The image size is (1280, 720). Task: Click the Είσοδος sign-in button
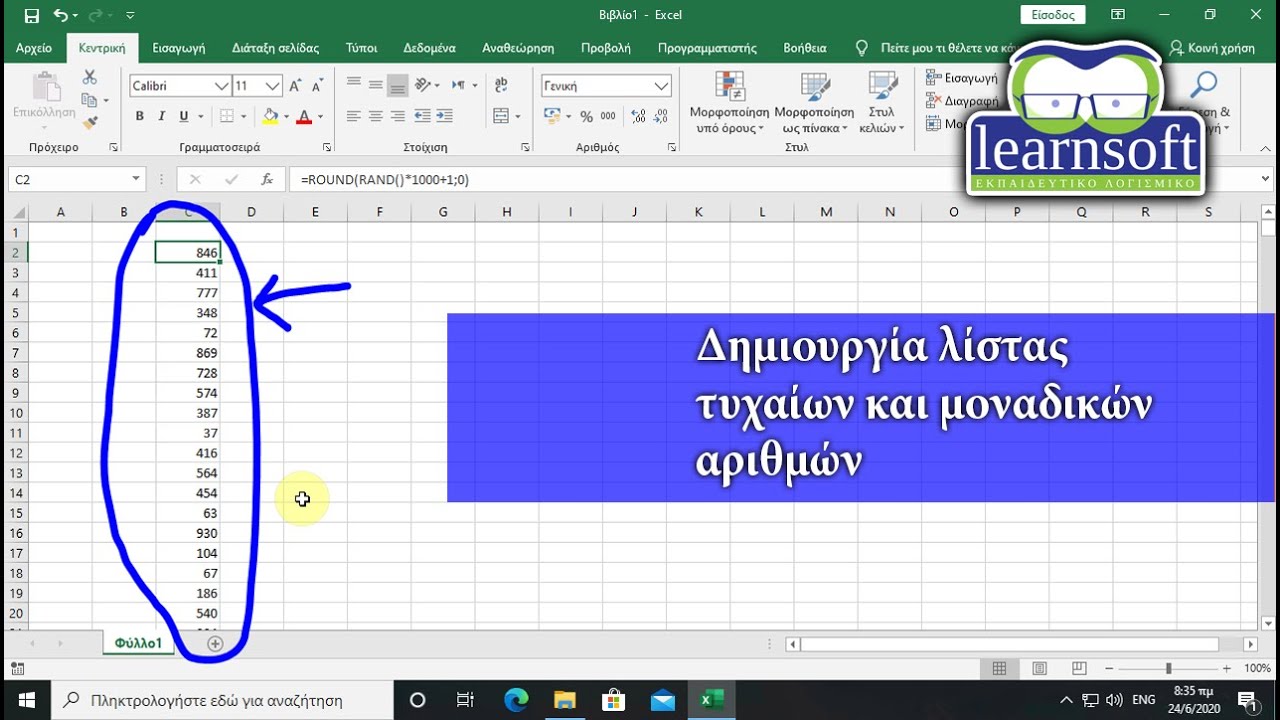tap(1053, 15)
